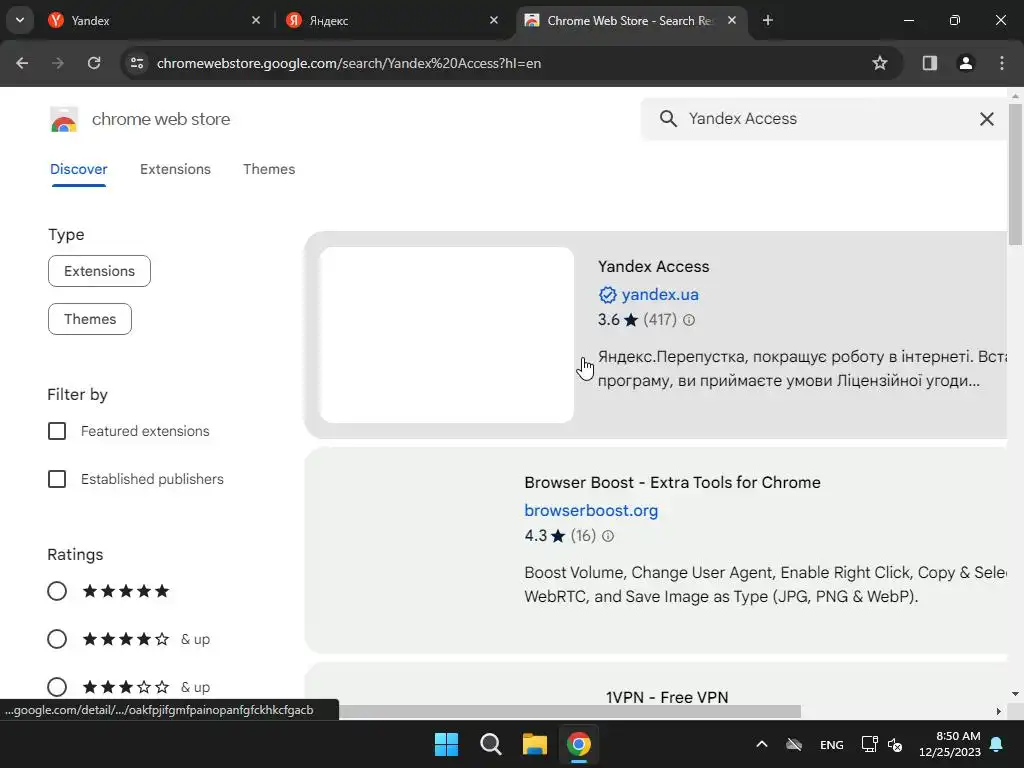Click the vertical page scrollbar thumb
The height and width of the screenshot is (768, 1024).
click(x=1014, y=174)
